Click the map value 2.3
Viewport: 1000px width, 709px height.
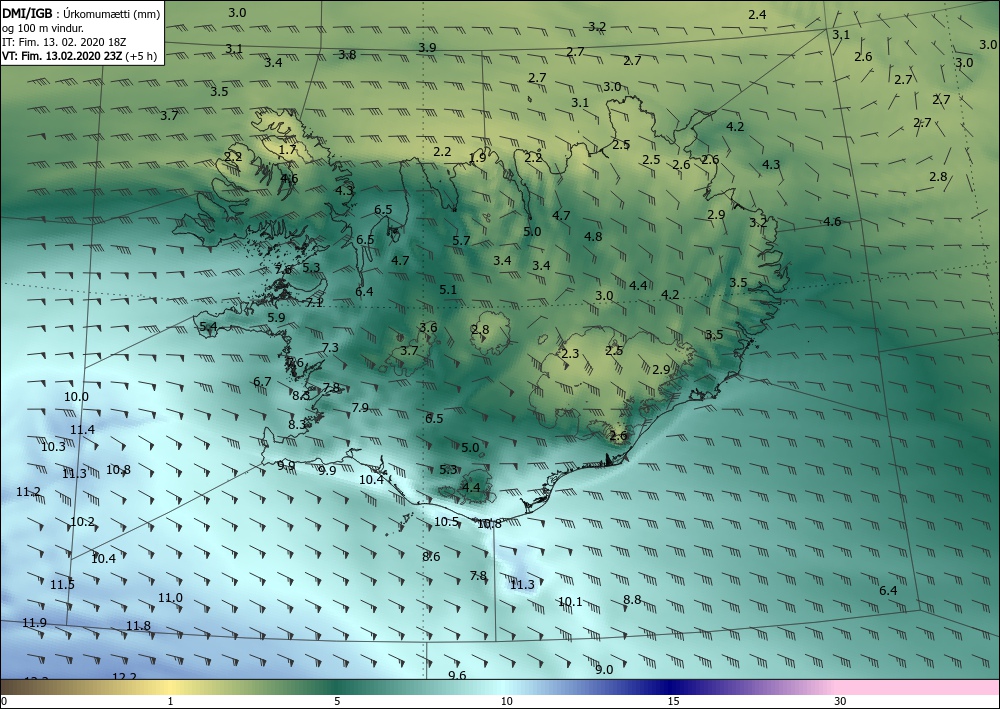tap(570, 353)
